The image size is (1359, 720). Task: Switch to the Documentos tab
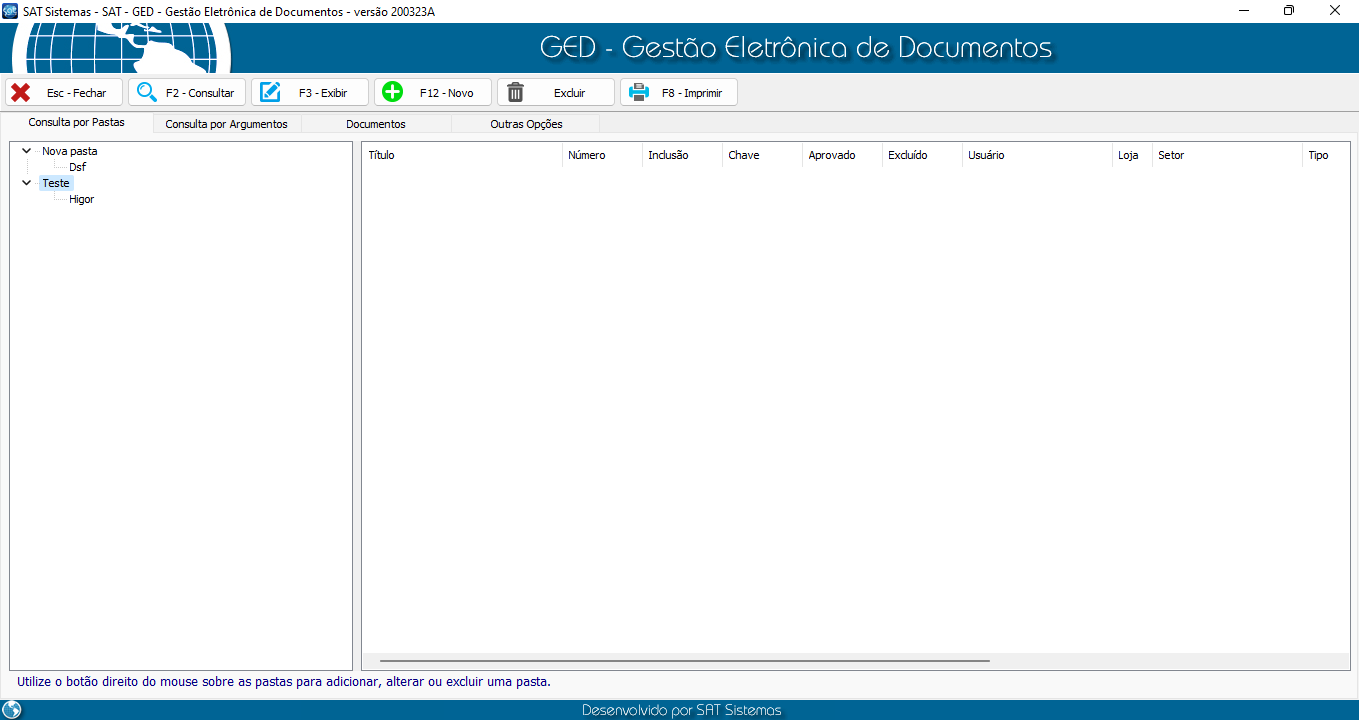[x=375, y=124]
